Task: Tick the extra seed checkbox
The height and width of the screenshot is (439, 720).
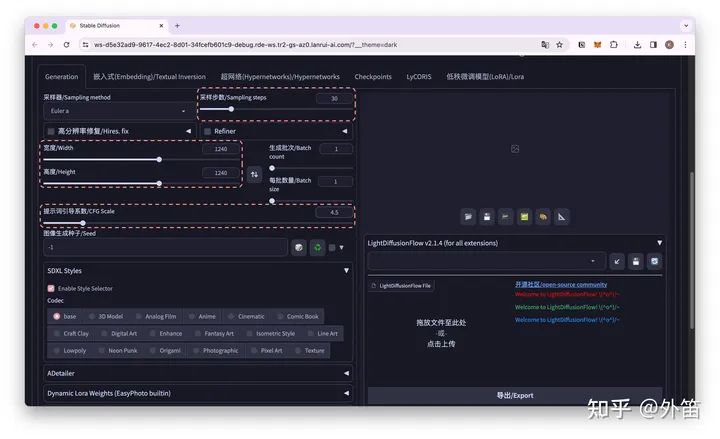Action: [332, 248]
